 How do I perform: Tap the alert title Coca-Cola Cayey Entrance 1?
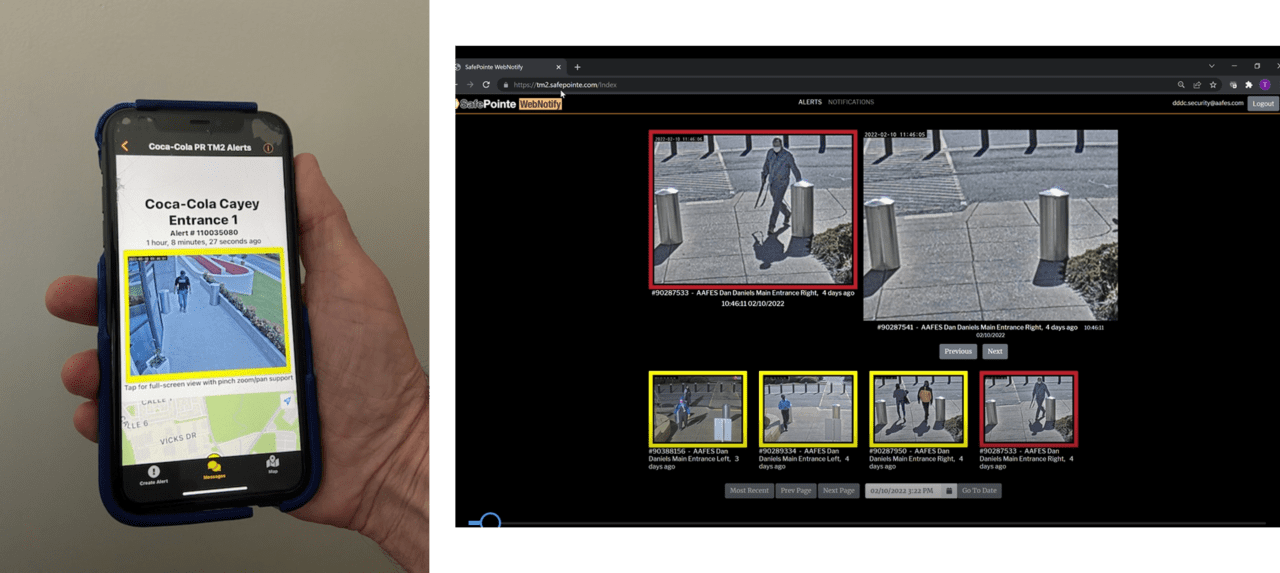tap(202, 211)
